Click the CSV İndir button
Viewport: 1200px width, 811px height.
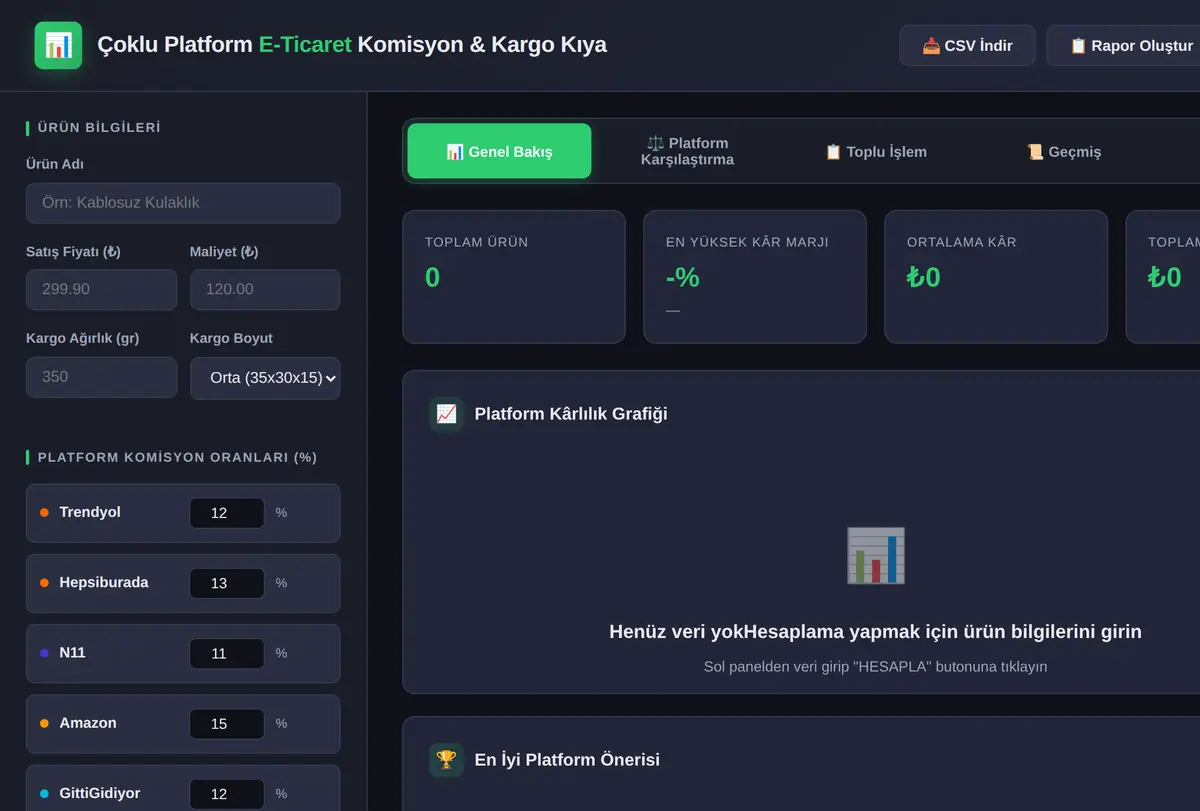967,46
